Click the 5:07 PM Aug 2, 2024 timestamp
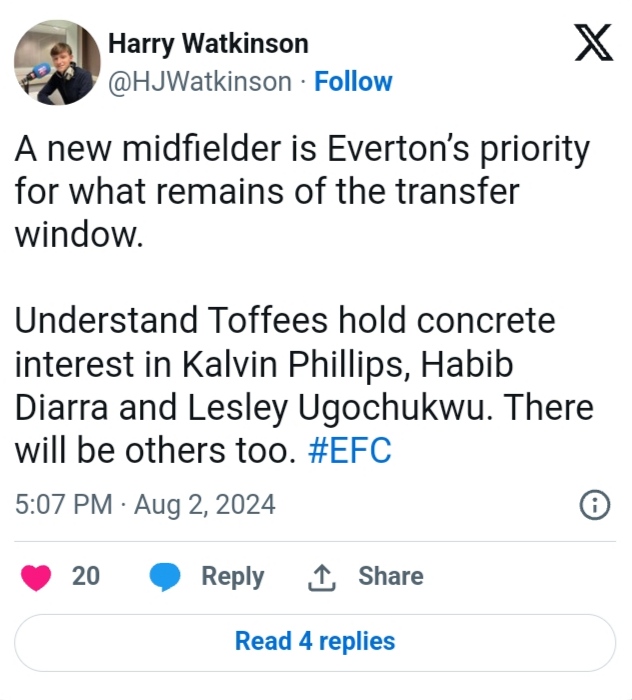Image resolution: width=632 pixels, height=700 pixels. click(145, 504)
